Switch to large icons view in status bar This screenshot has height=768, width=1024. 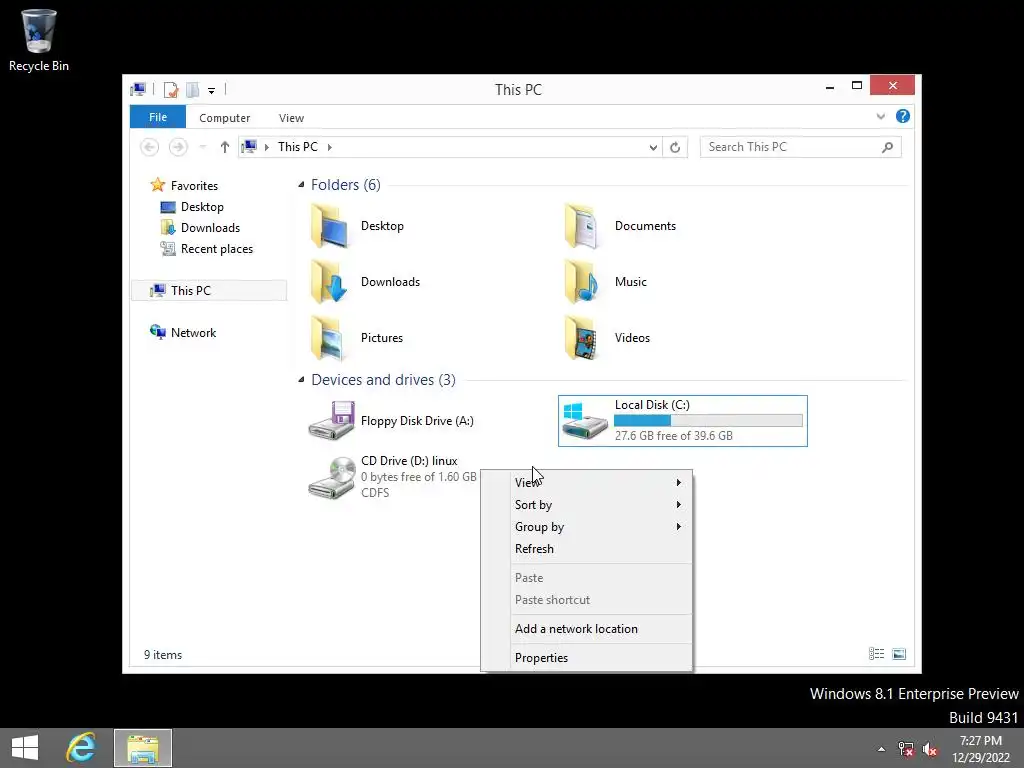[899, 654]
